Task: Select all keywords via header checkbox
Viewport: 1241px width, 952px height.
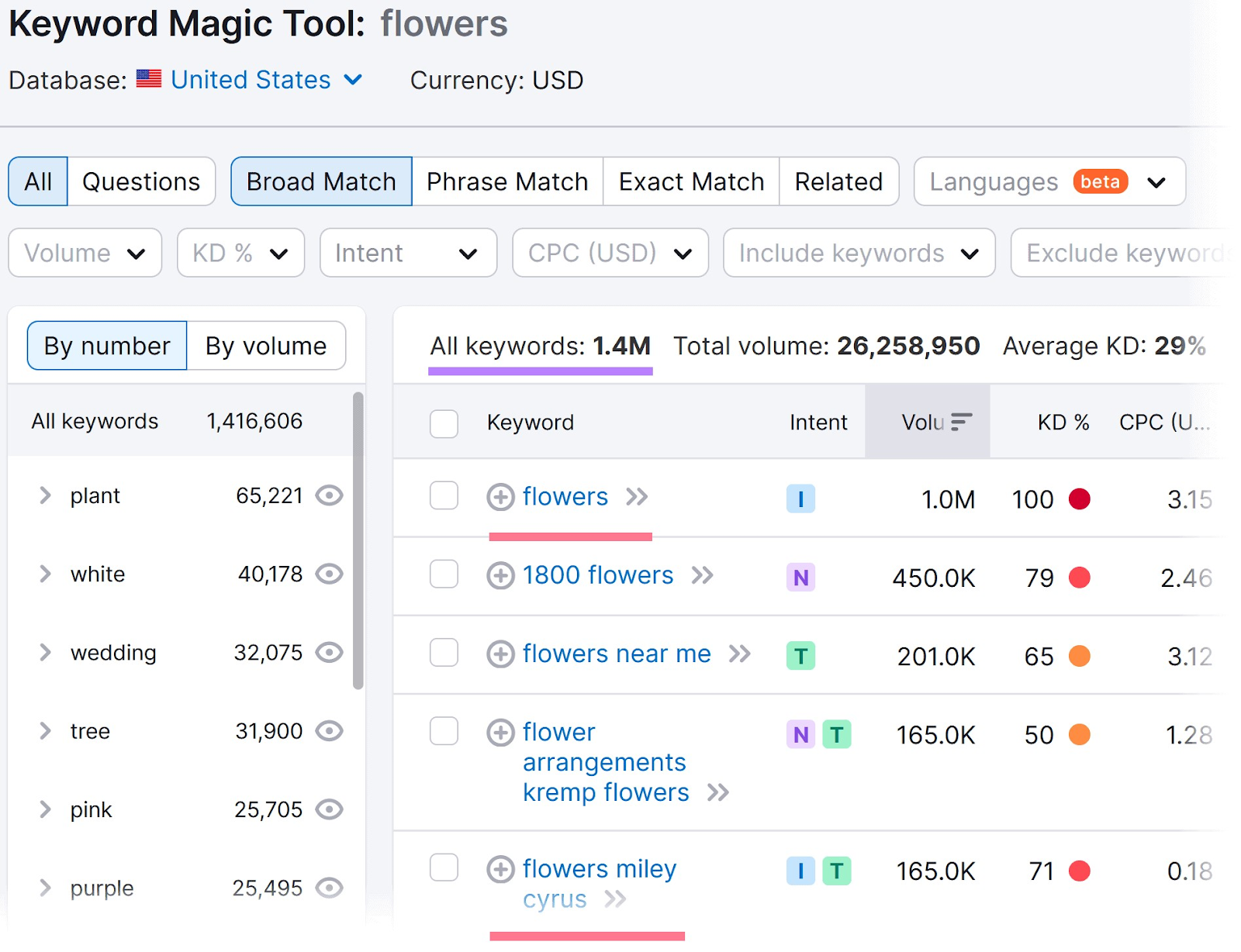Action: (x=443, y=423)
